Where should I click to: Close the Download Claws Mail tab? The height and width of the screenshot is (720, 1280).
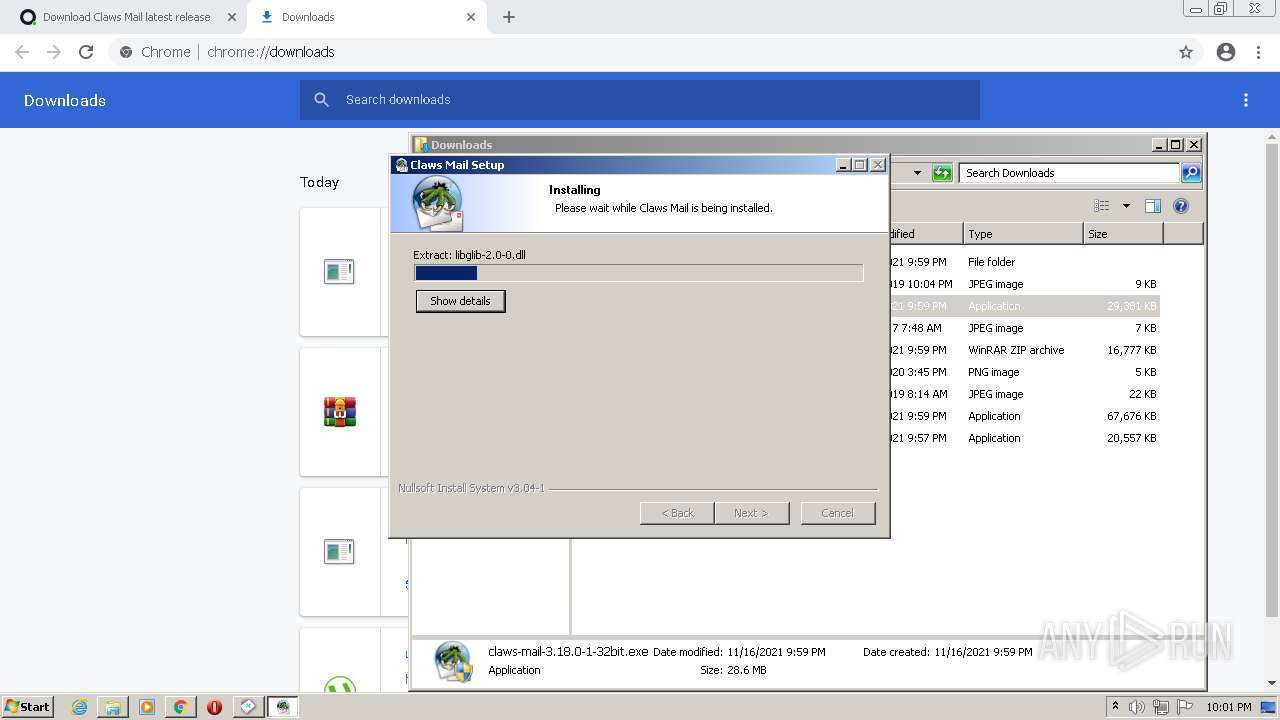click(x=232, y=17)
